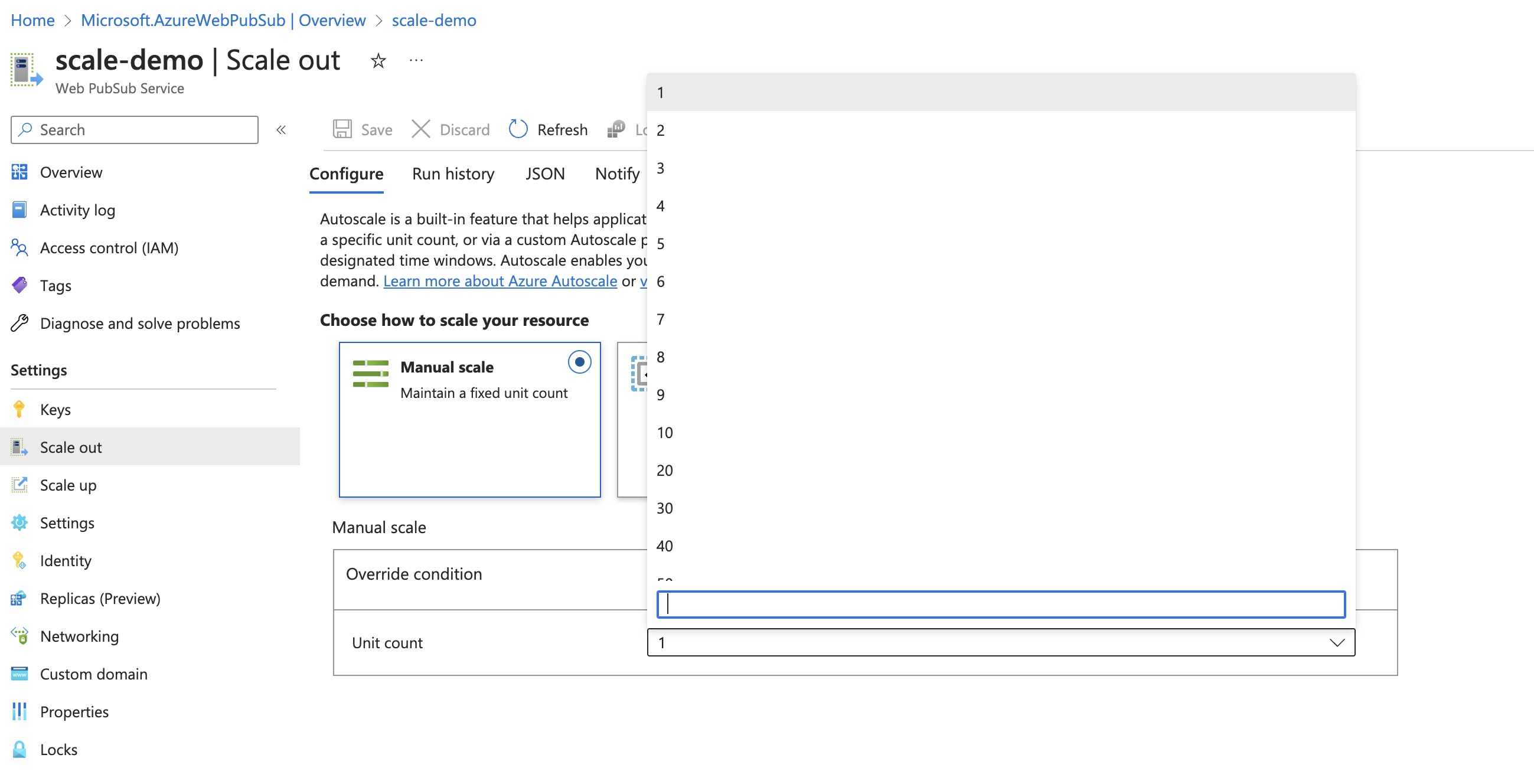Type in the Unit count search field

point(999,603)
